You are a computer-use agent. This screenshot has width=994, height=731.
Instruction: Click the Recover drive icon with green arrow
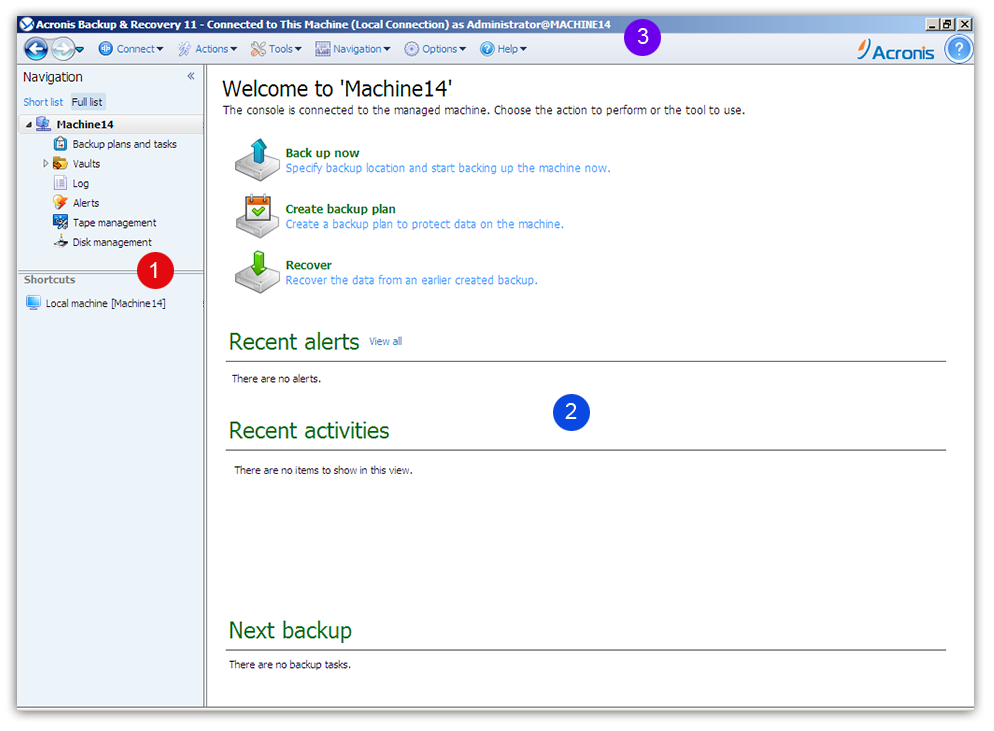pos(257,272)
